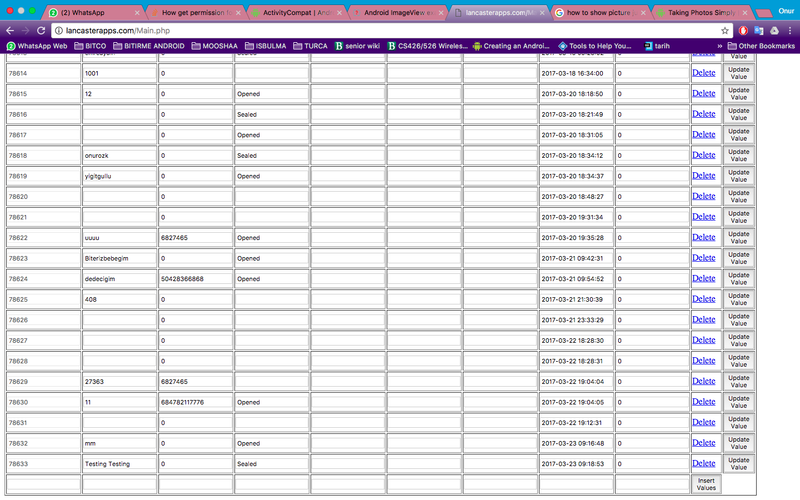Open the ISBULMA bookmarks folder
This screenshot has width=800, height=500.
pos(265,46)
